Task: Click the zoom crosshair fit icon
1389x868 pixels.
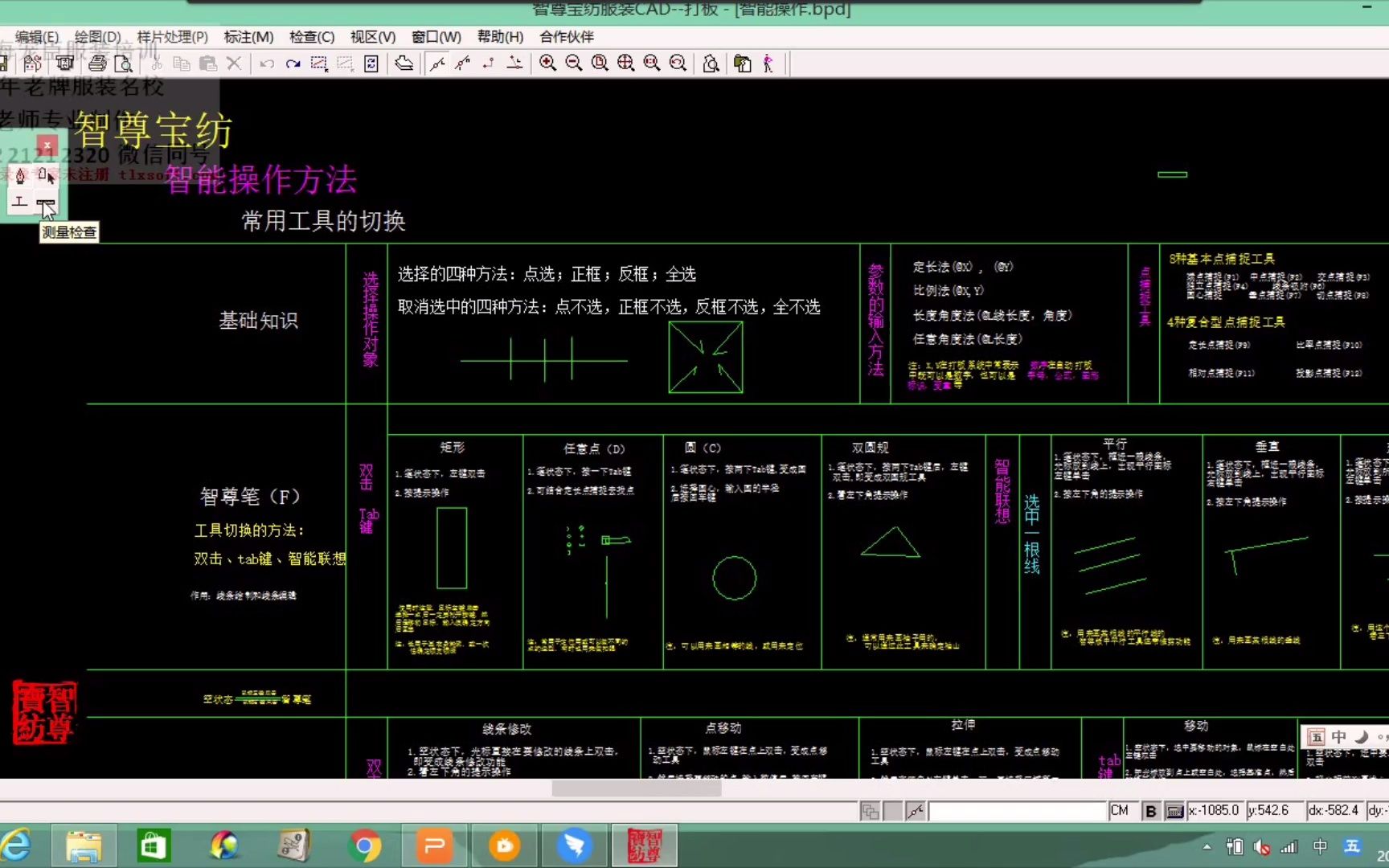Action: (625, 63)
